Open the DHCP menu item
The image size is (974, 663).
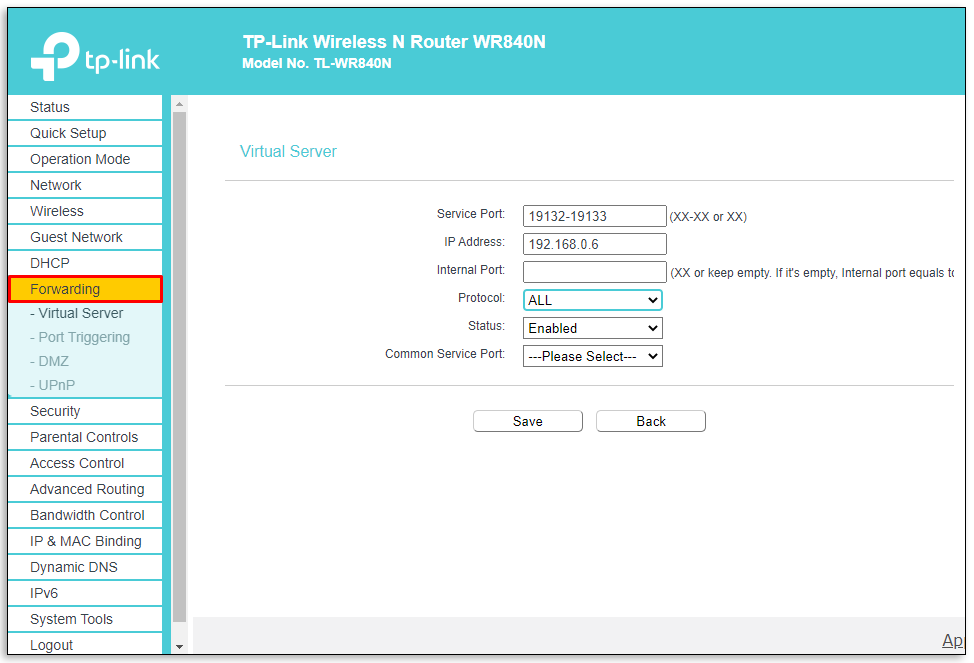(x=85, y=263)
